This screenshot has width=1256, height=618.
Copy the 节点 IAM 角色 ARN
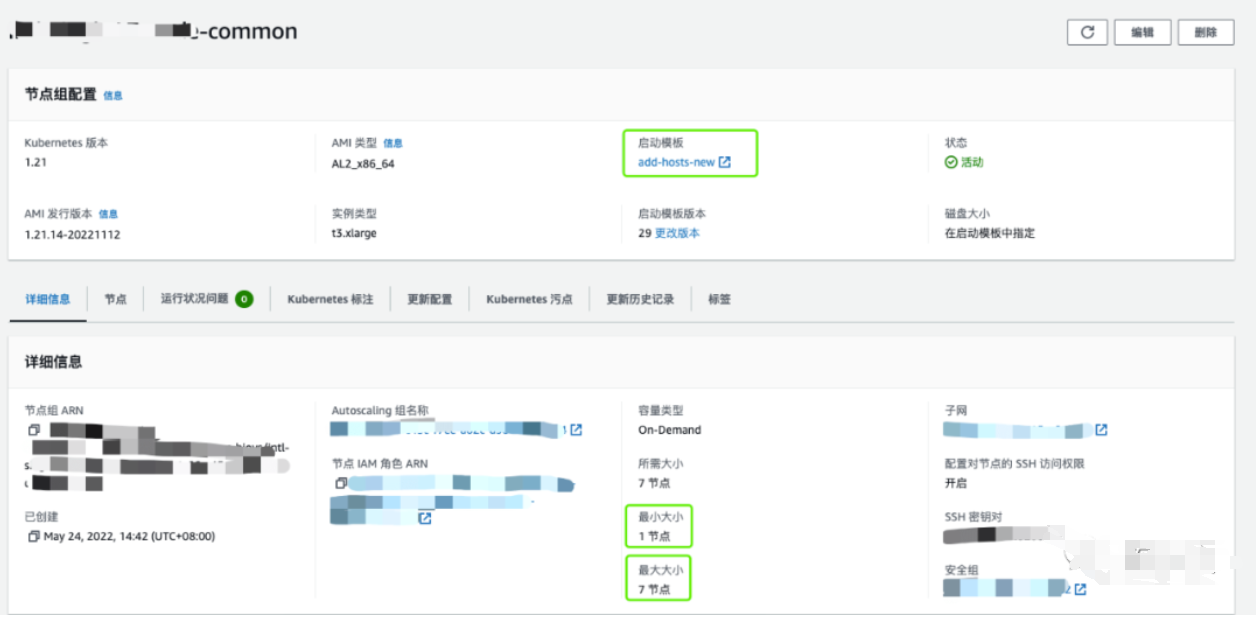point(341,483)
